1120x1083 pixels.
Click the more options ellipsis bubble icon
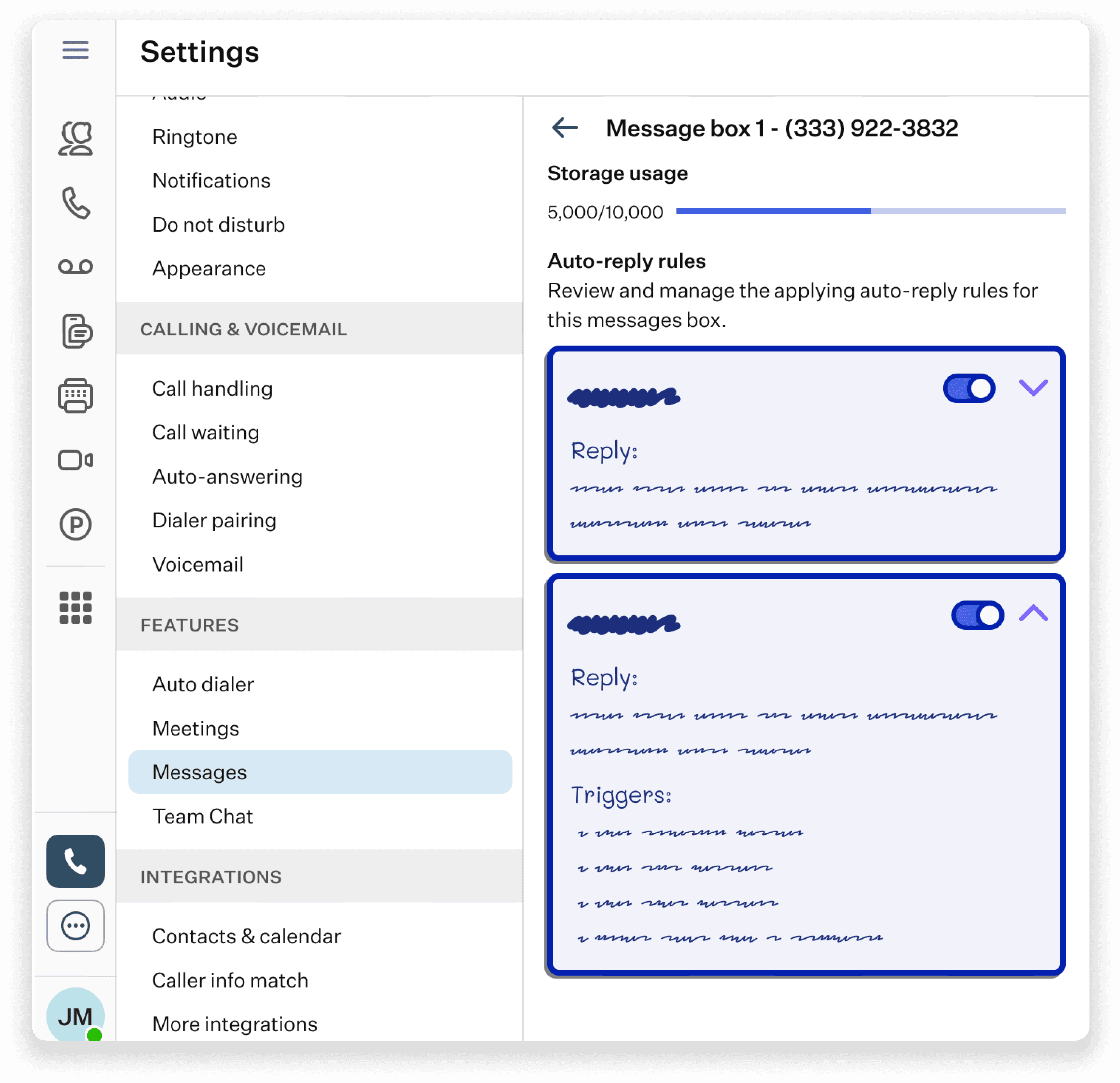[76, 926]
